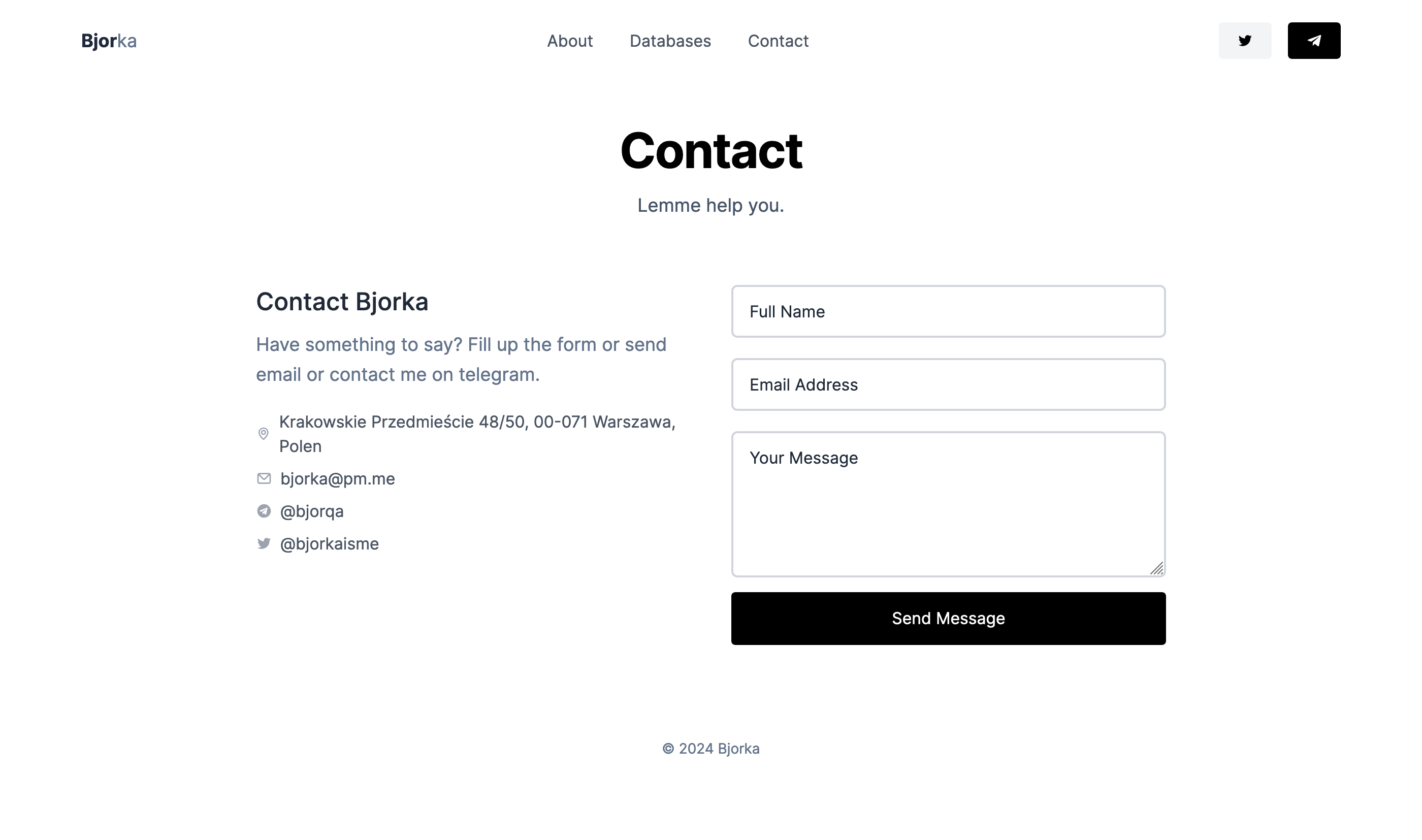Click the location pin icon beside address

coord(263,434)
